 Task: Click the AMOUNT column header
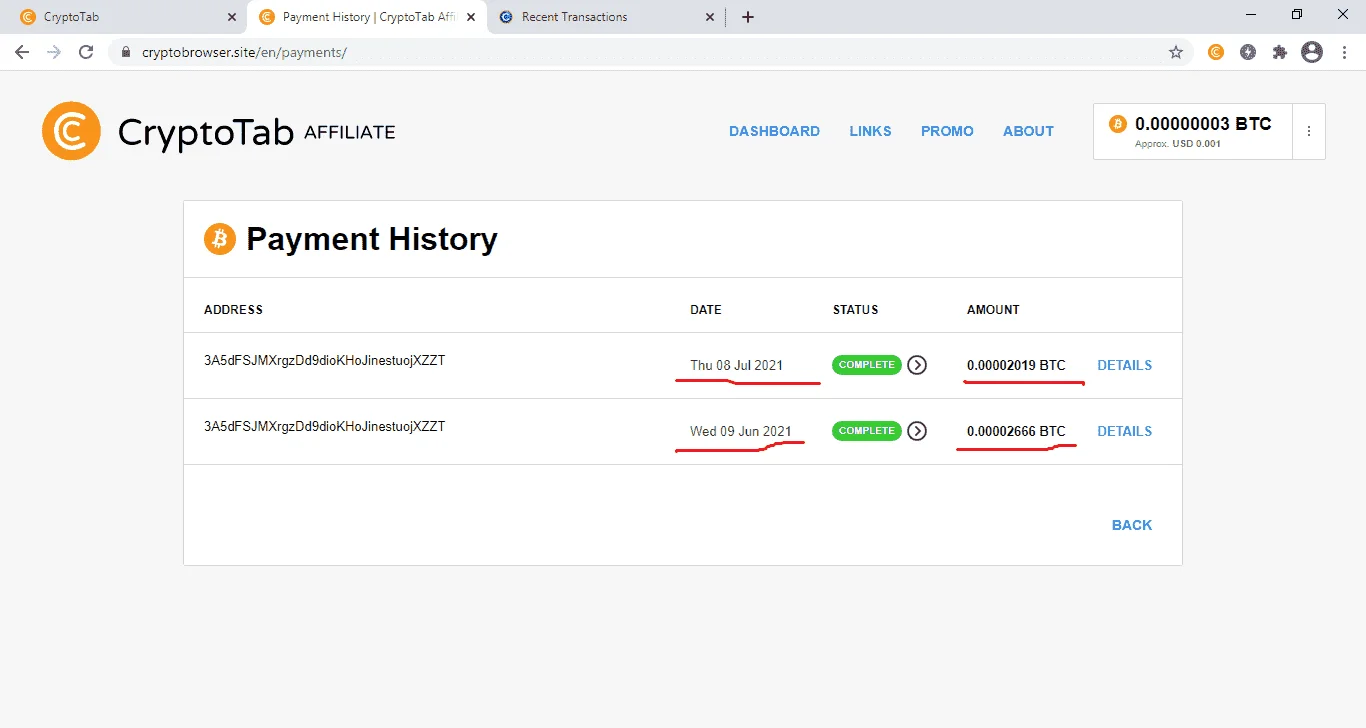pyautogui.click(x=993, y=310)
